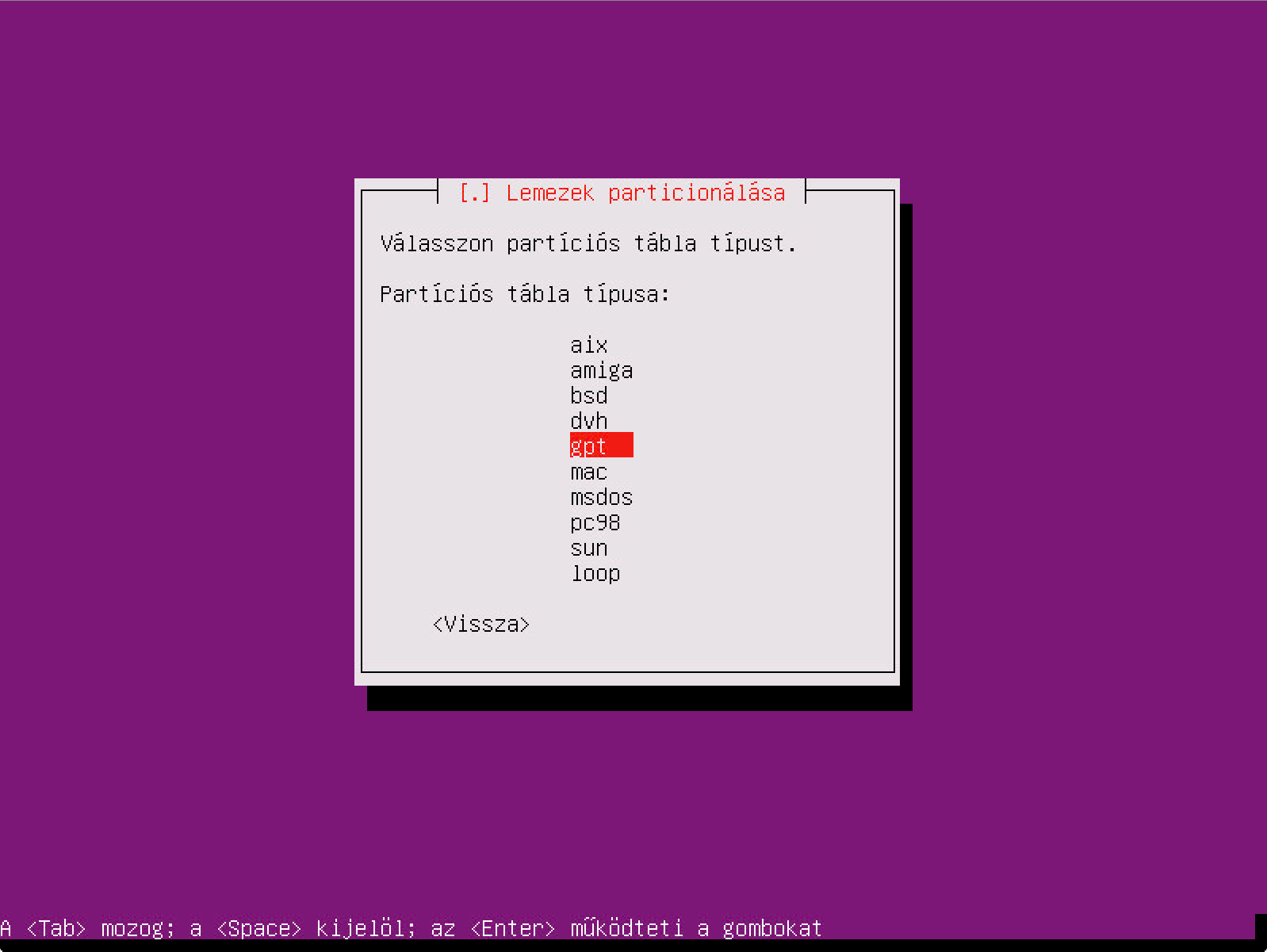Click the Lemezek particionálása dialog title

coord(622,193)
